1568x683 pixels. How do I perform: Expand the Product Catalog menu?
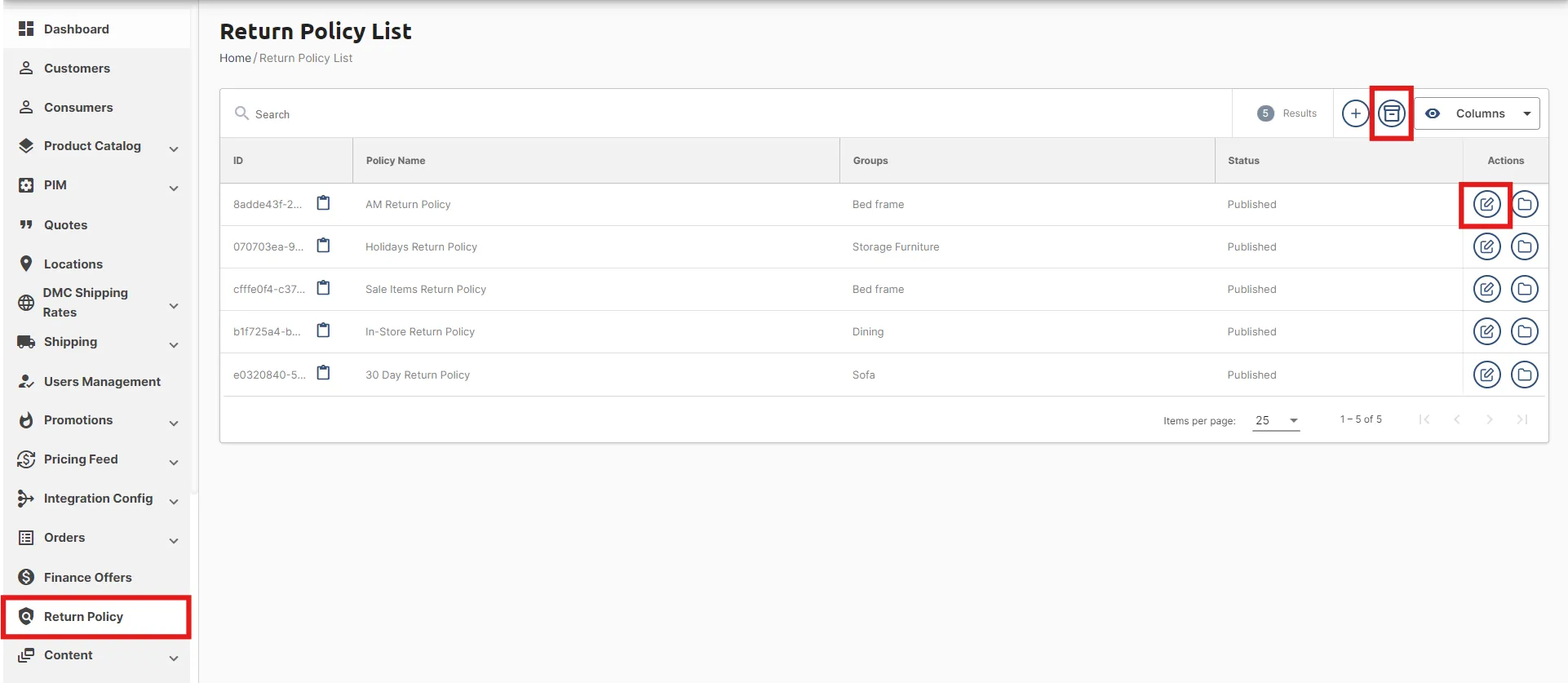click(x=98, y=146)
